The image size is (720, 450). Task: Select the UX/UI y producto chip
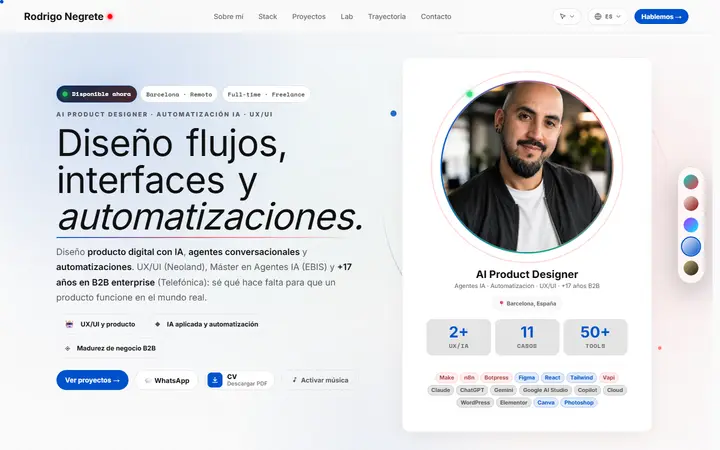[101, 324]
